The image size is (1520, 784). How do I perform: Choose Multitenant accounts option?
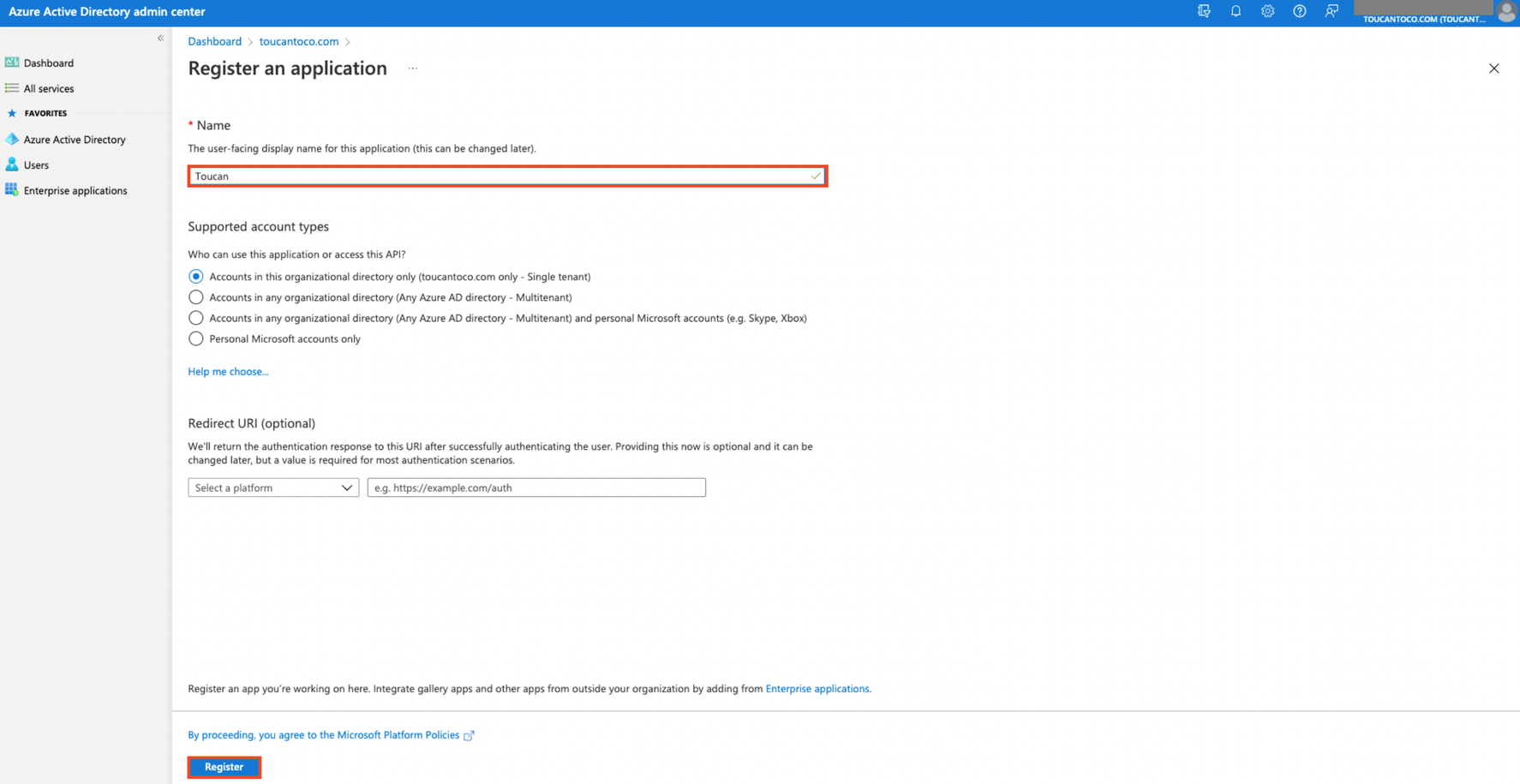pos(195,296)
